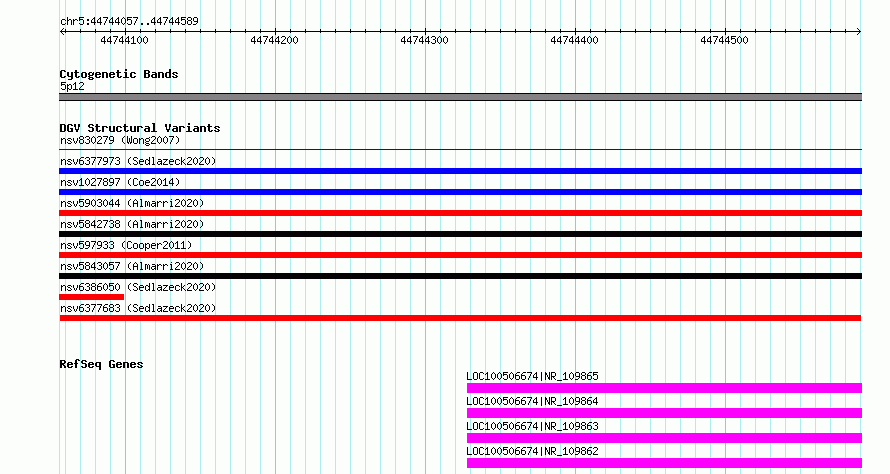This screenshot has height=474, width=890.
Task: Click the nsv6377683 (Sedlazeck2020) label
Action: coord(138,308)
